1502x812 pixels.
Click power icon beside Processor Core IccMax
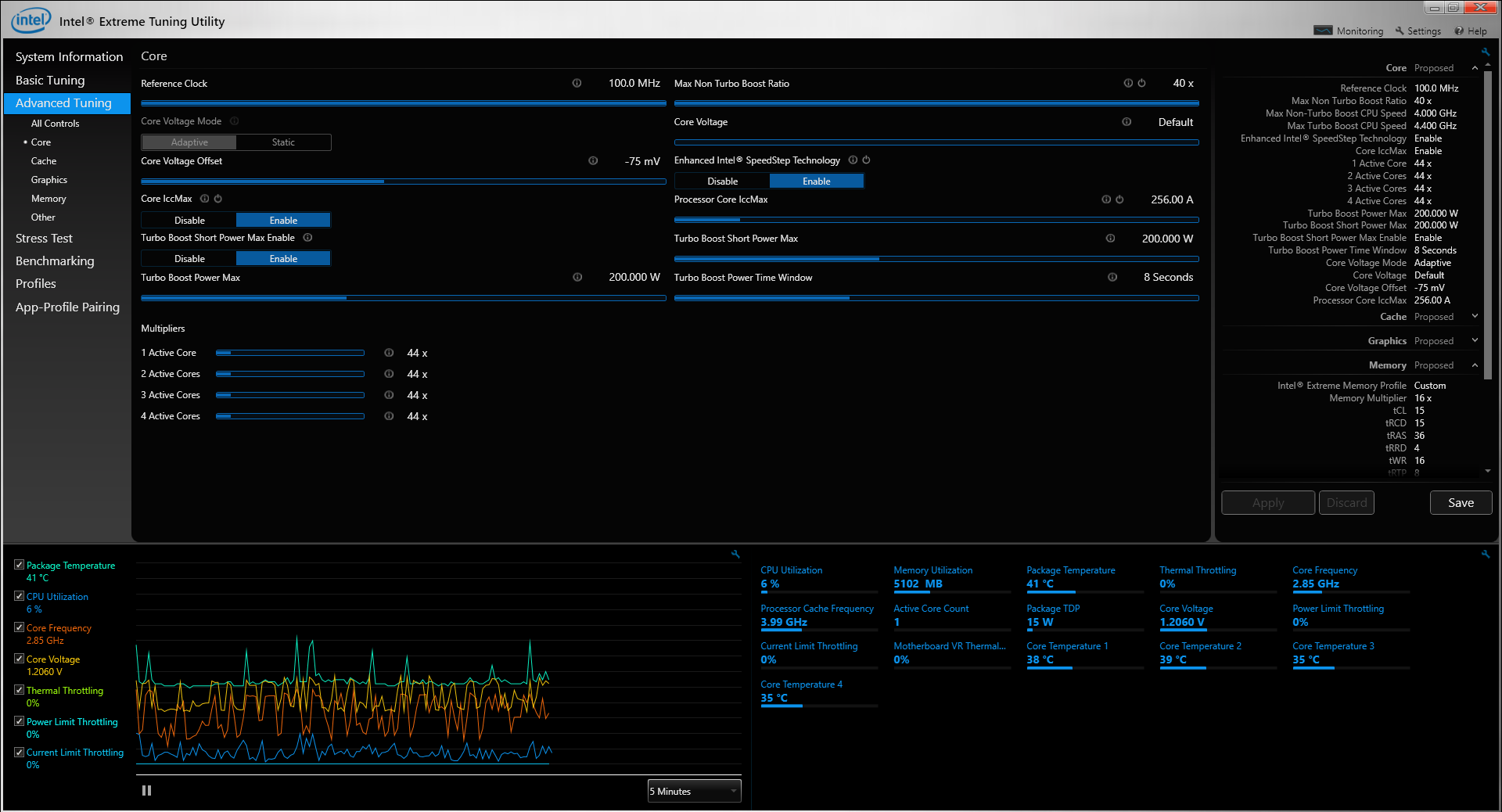[x=1119, y=199]
